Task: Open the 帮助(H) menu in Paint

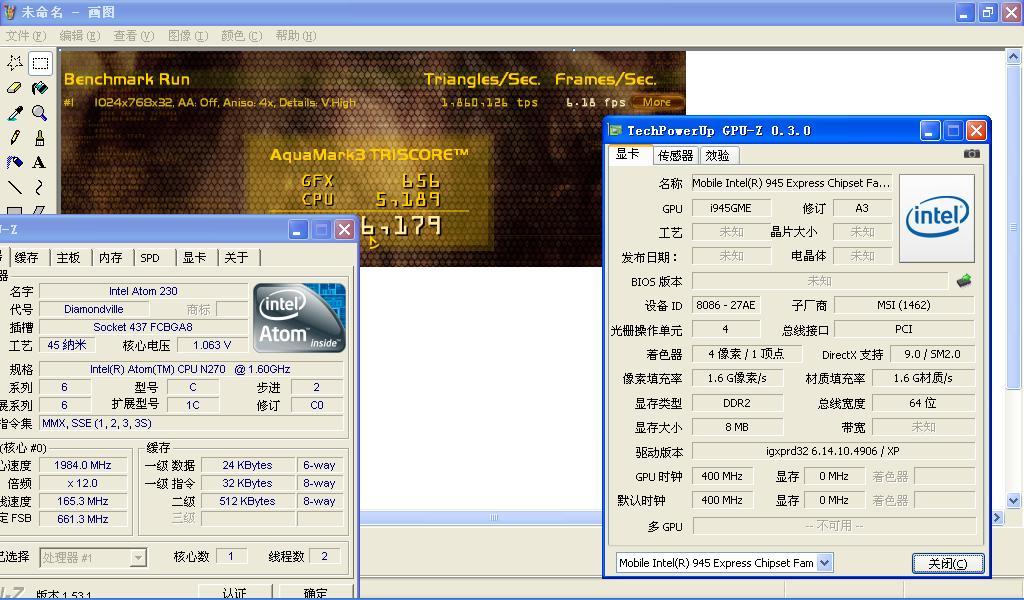Action: tap(296, 36)
